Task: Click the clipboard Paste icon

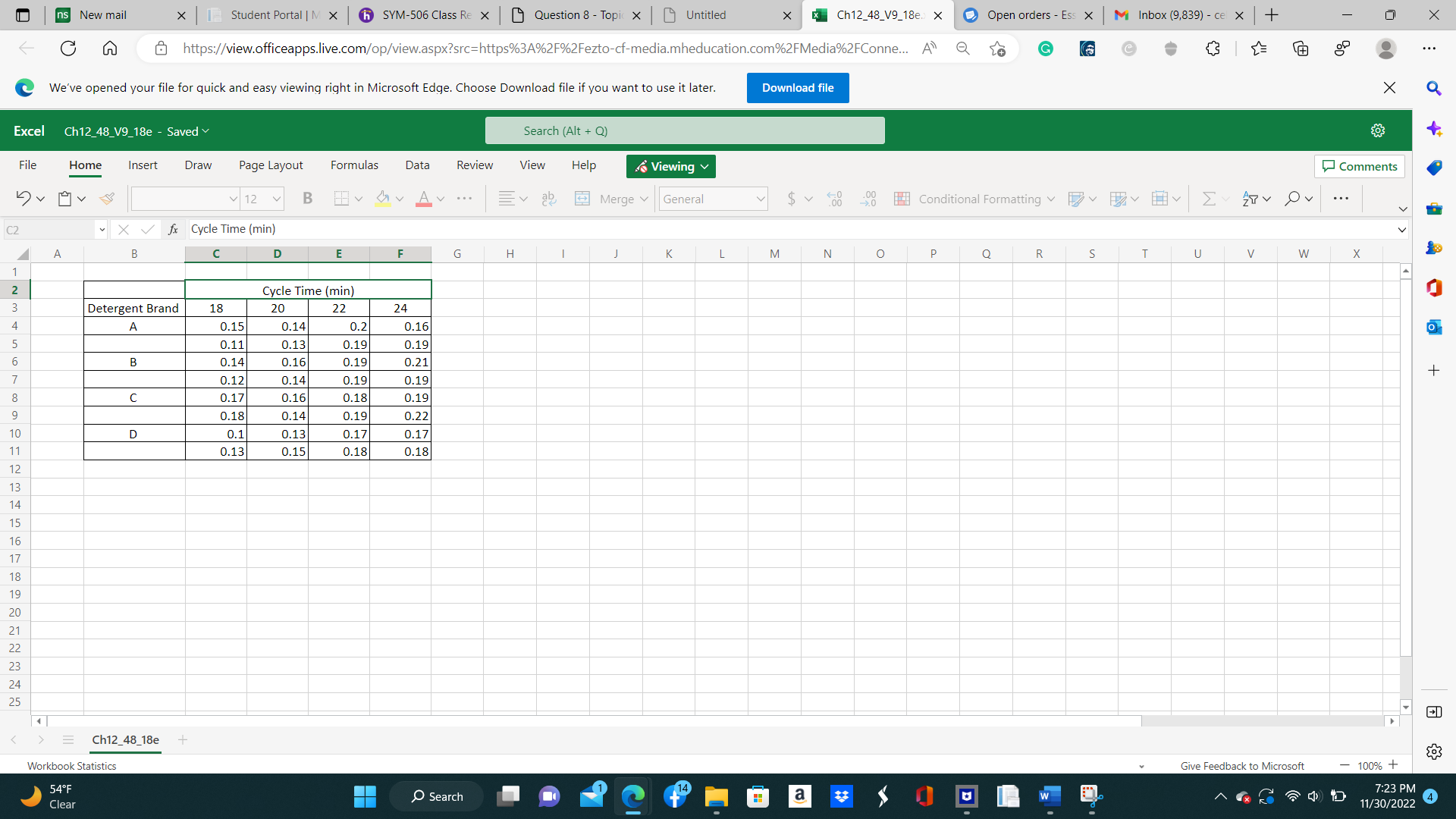Action: [65, 199]
